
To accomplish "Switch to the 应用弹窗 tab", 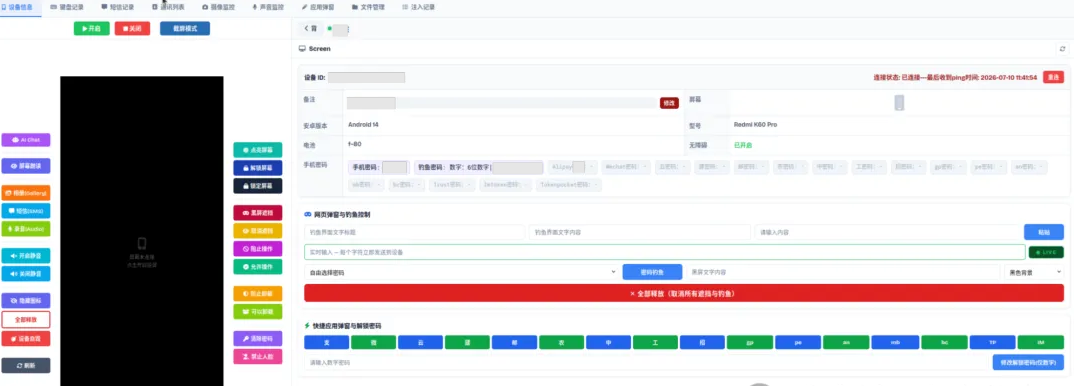I will coord(319,7).
